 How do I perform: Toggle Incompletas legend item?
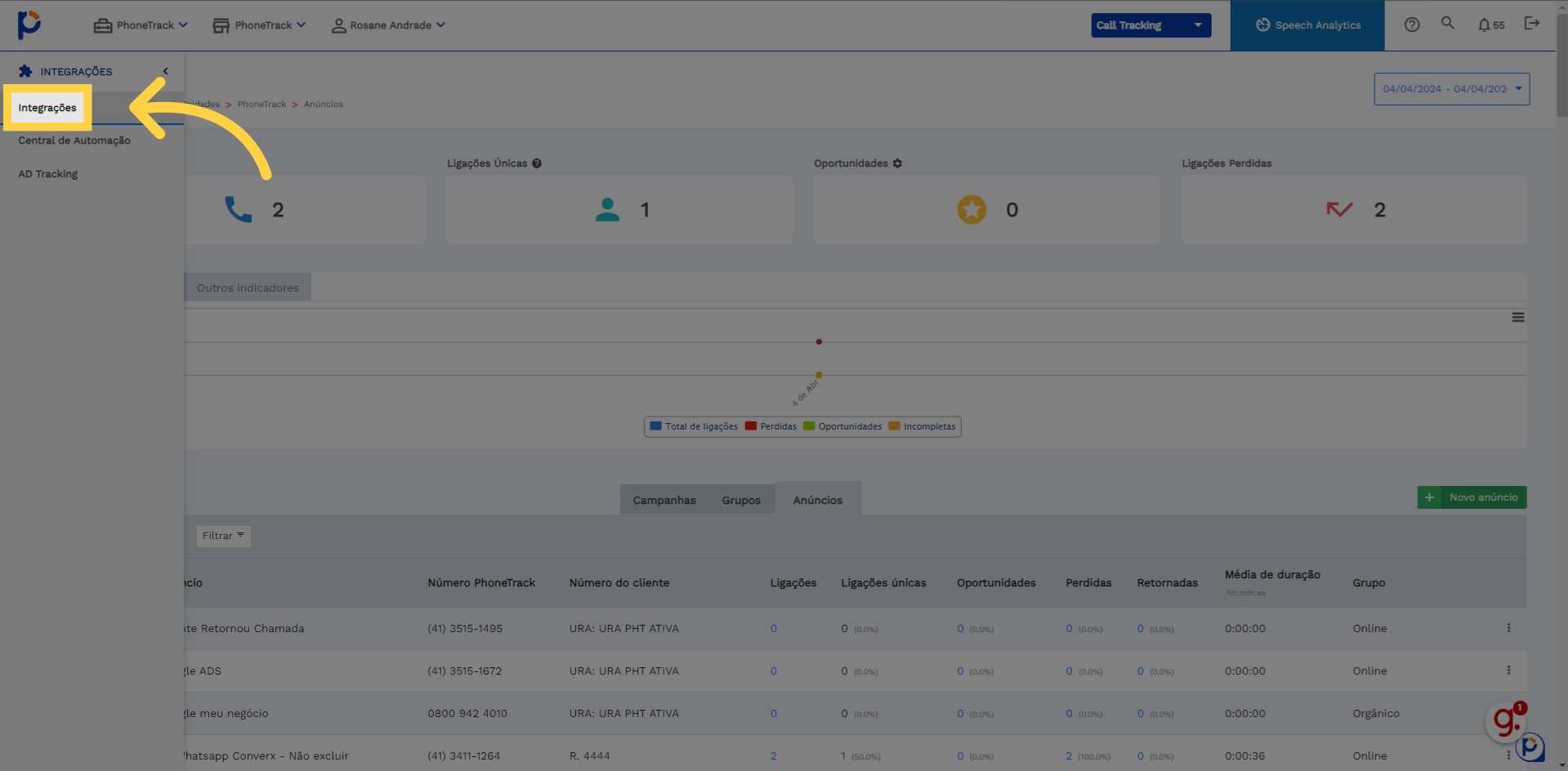922,426
